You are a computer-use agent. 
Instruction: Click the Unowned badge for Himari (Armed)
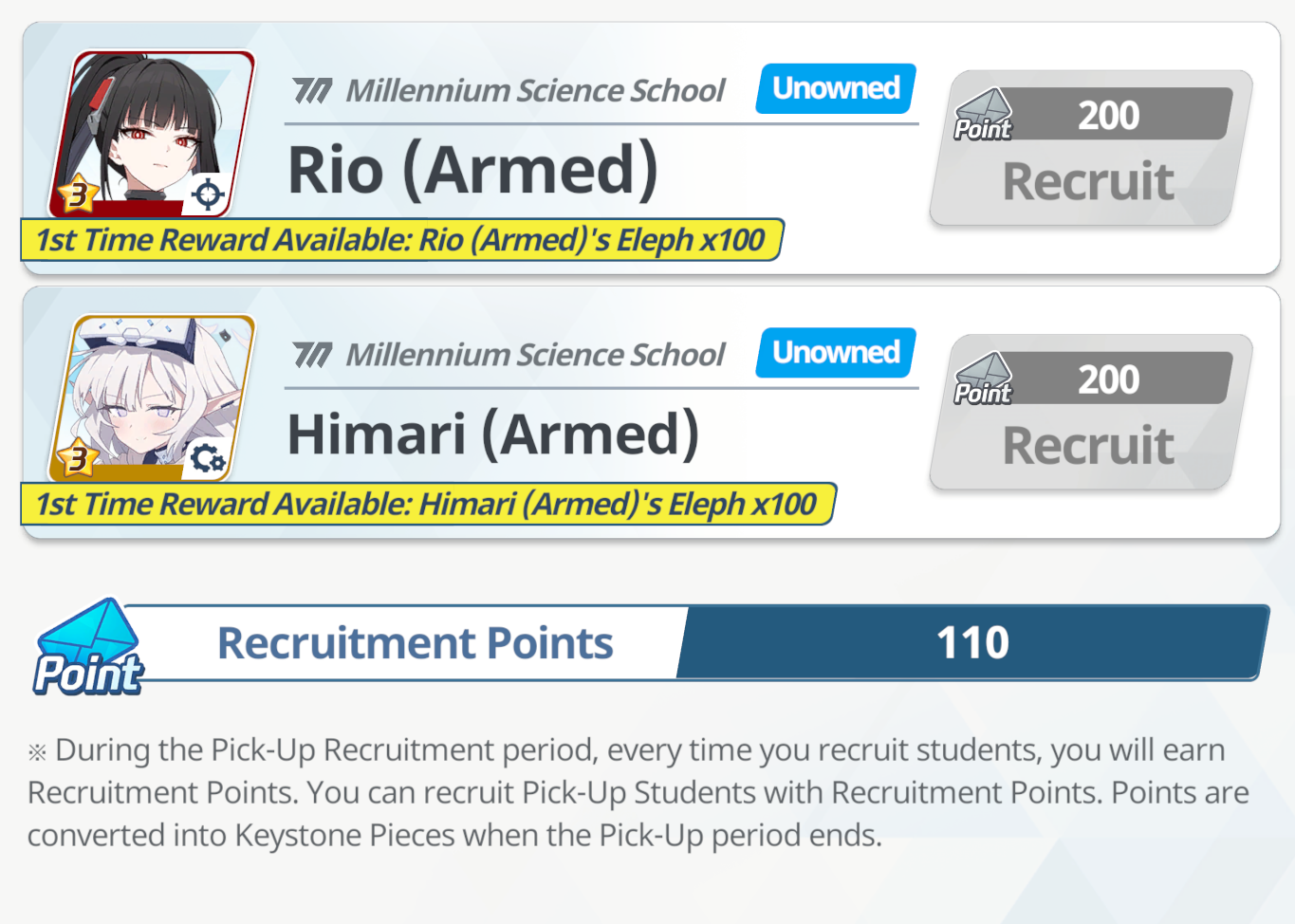point(836,353)
